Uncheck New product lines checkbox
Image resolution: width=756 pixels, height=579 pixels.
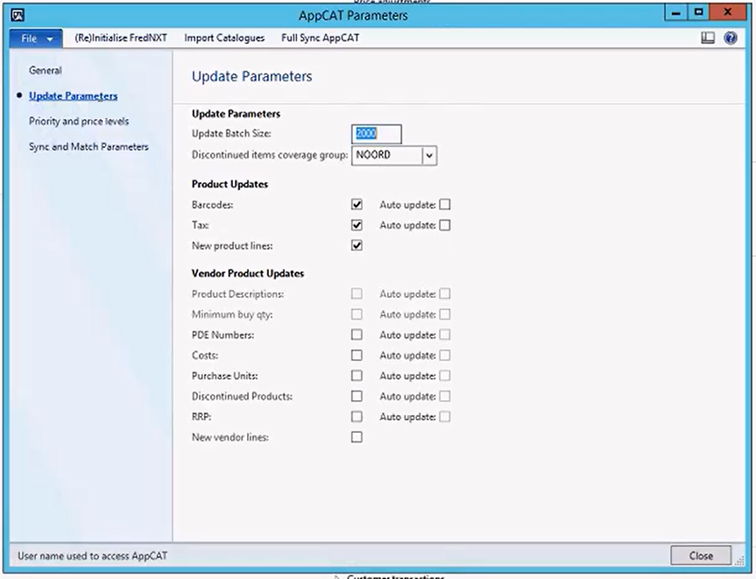pos(357,245)
